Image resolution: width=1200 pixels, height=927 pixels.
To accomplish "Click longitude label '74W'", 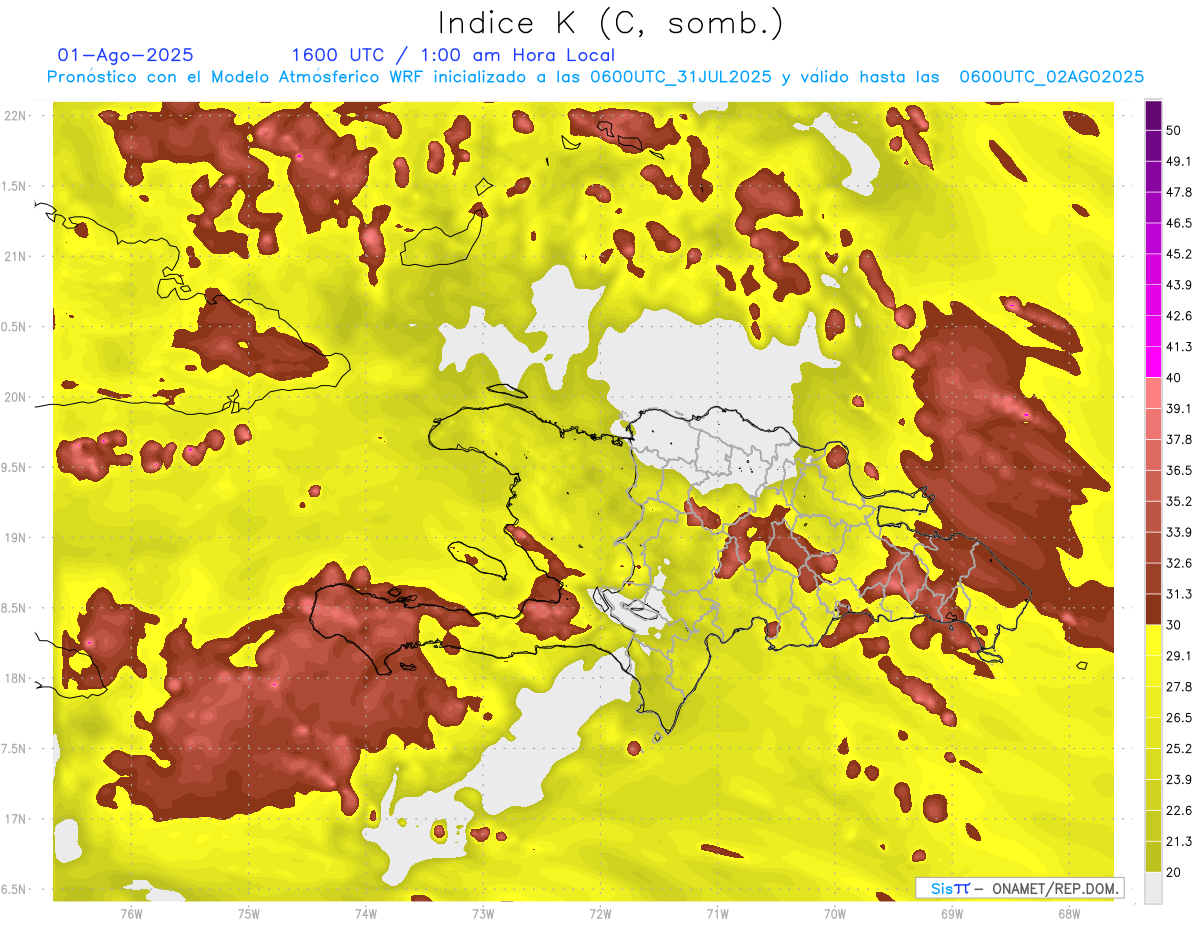I will [365, 912].
